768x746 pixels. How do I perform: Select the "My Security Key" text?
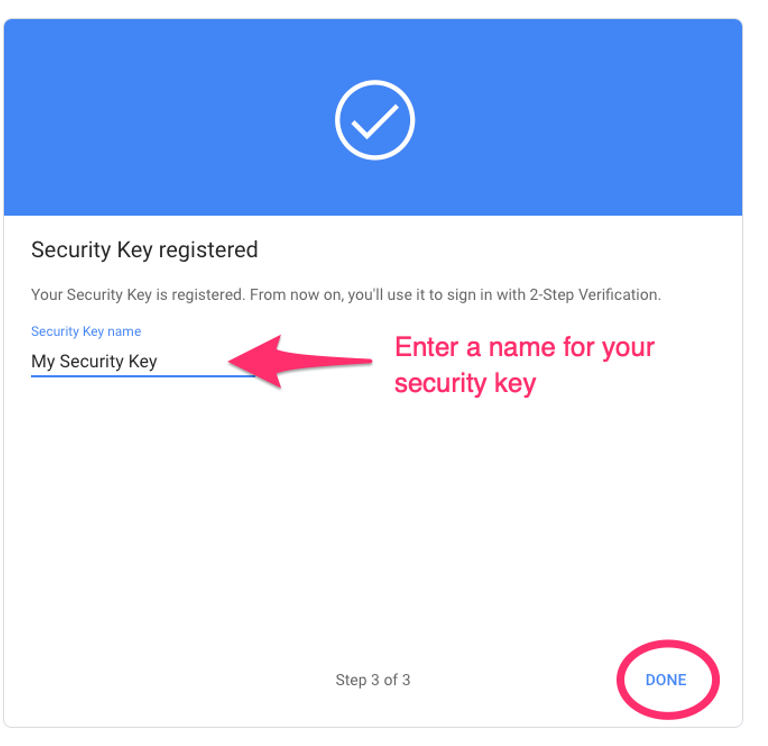click(x=94, y=361)
